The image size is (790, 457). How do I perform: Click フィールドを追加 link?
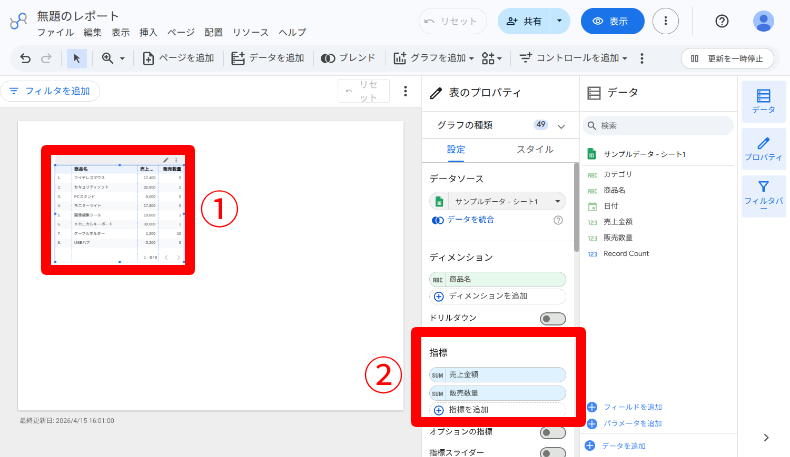(x=625, y=407)
